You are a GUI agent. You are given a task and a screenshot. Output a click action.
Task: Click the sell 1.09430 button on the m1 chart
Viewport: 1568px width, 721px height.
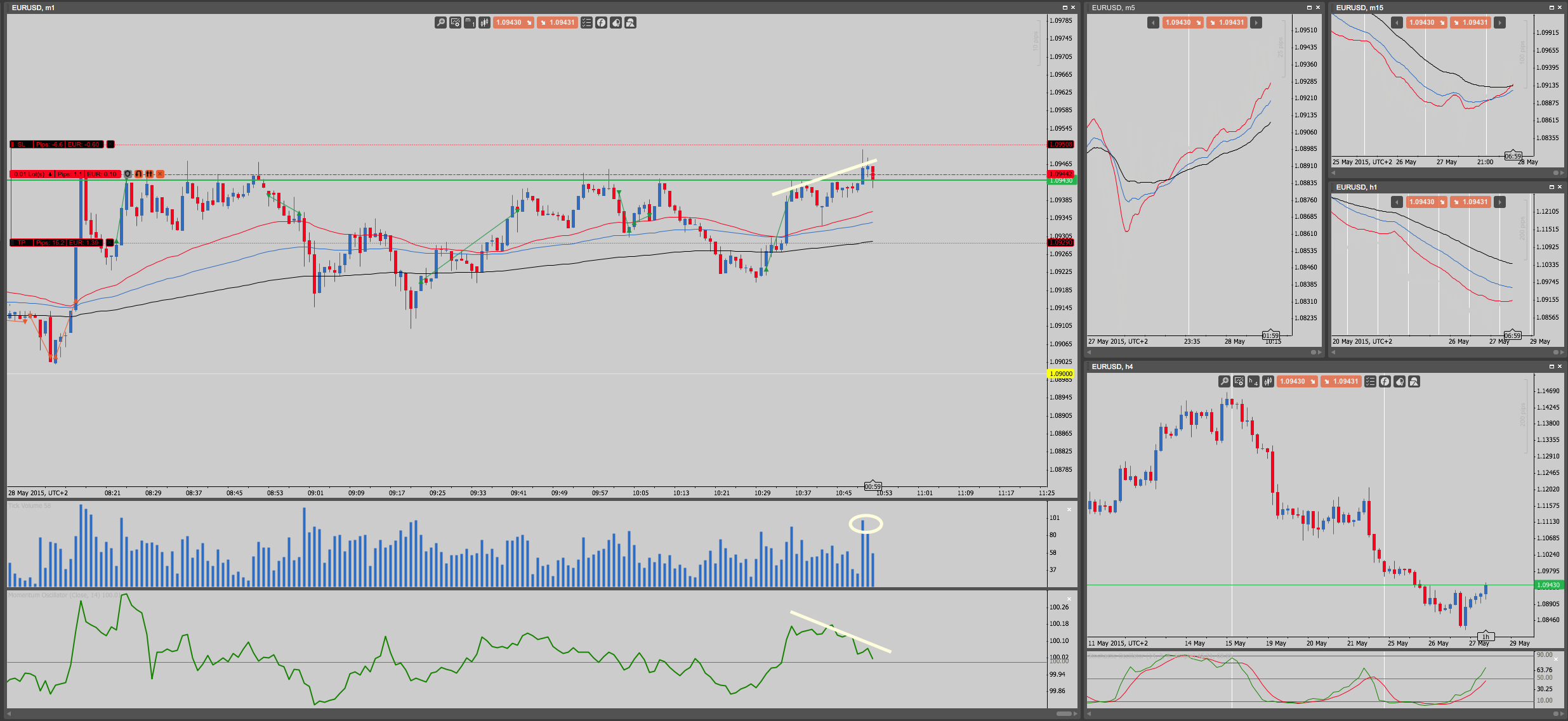coord(513,23)
